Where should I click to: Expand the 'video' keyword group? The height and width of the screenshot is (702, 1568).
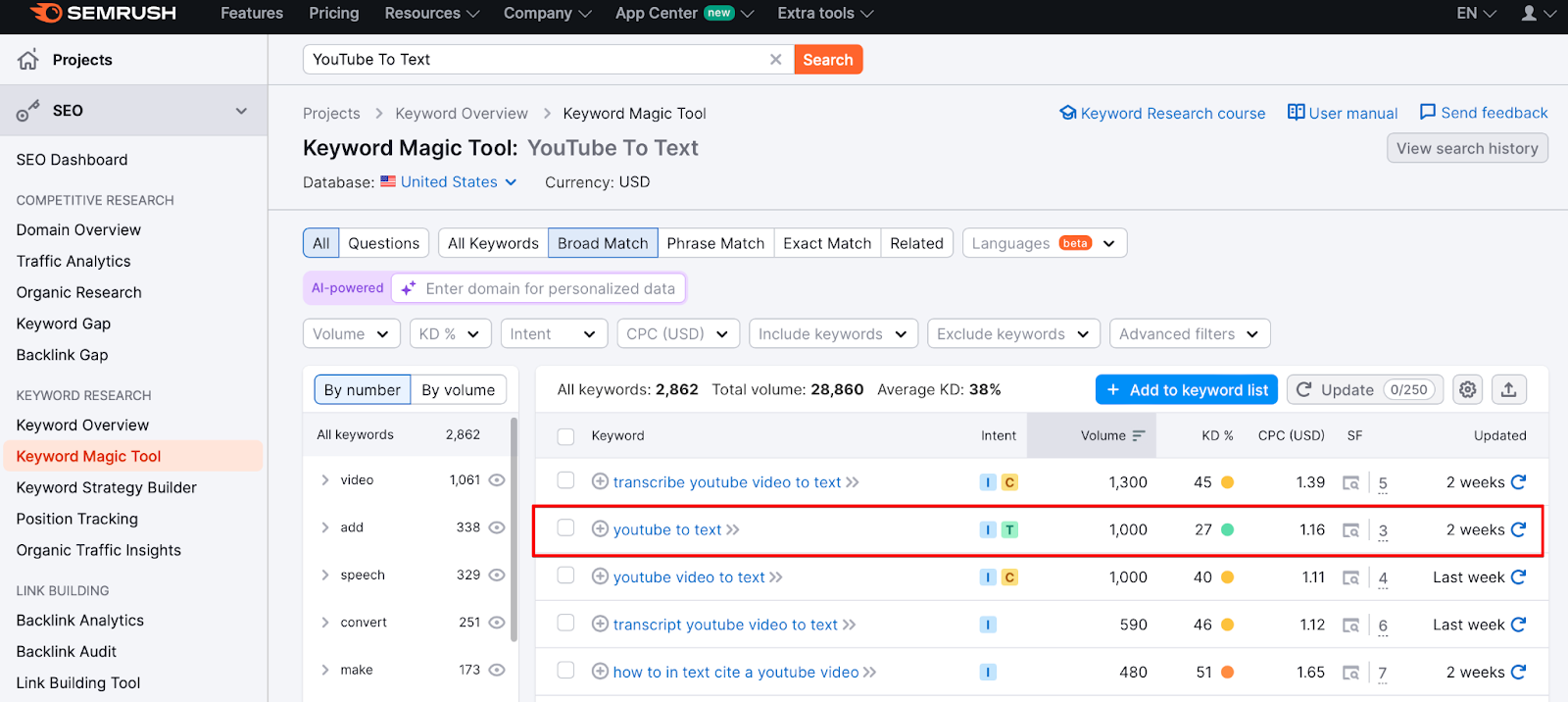tap(325, 480)
